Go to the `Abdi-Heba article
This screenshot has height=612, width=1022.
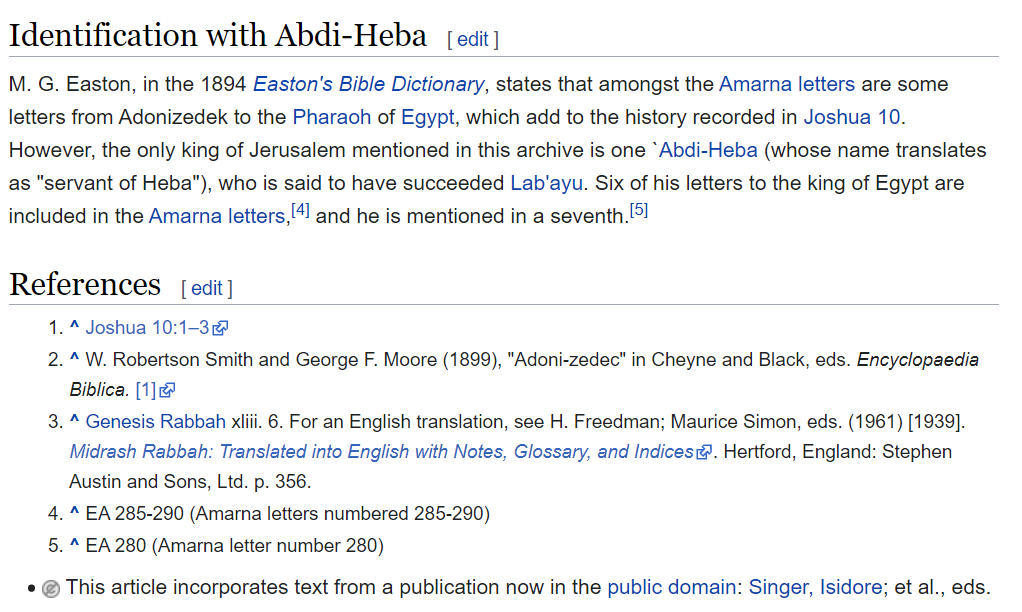pos(706,150)
